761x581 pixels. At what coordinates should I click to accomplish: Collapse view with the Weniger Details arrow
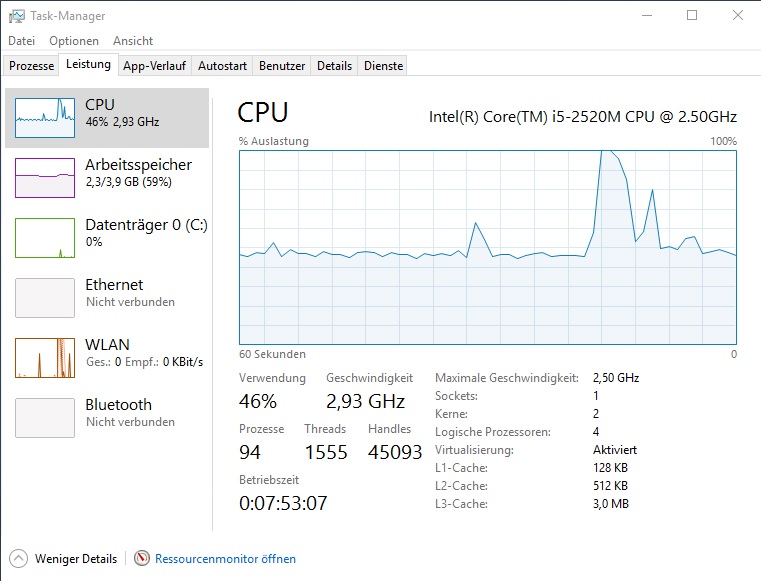click(x=18, y=558)
